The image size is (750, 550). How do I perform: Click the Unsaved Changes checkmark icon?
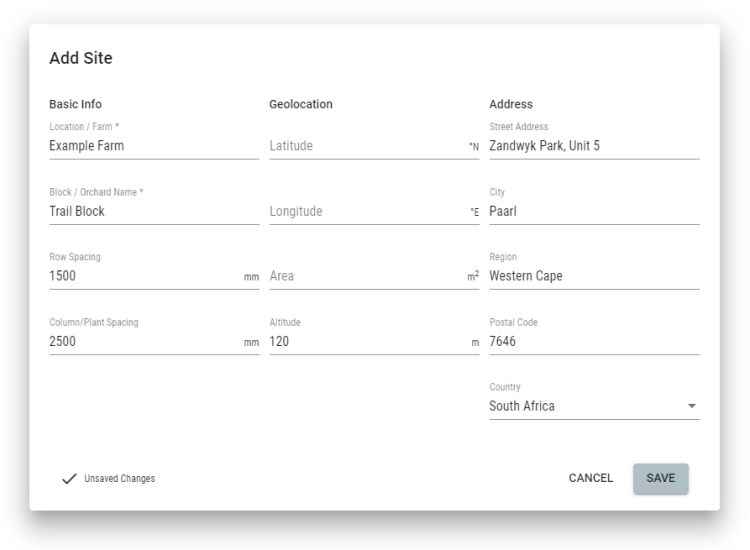click(69, 479)
